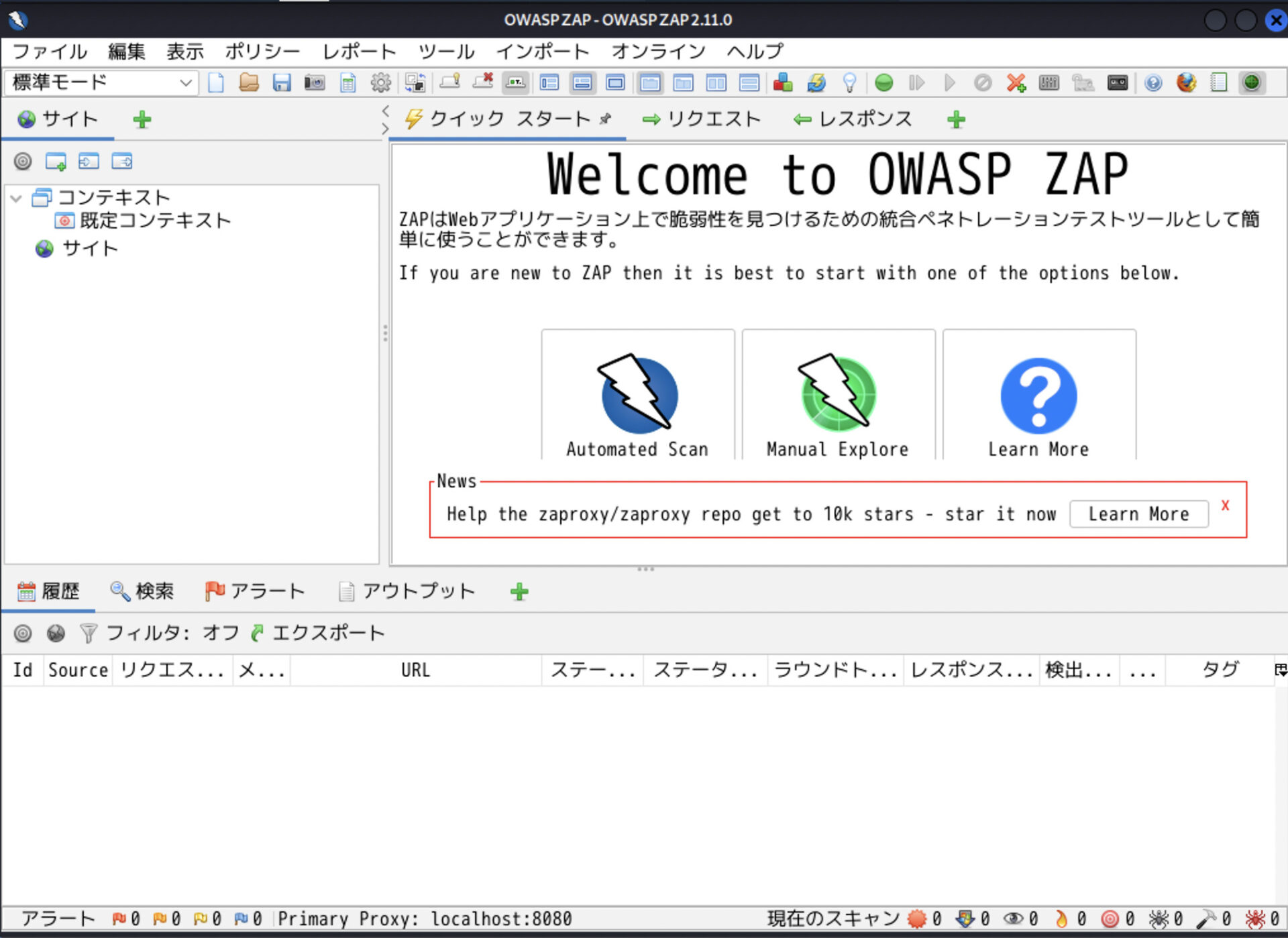
Task: Click green plus next to アウトプット tab
Action: point(519,591)
